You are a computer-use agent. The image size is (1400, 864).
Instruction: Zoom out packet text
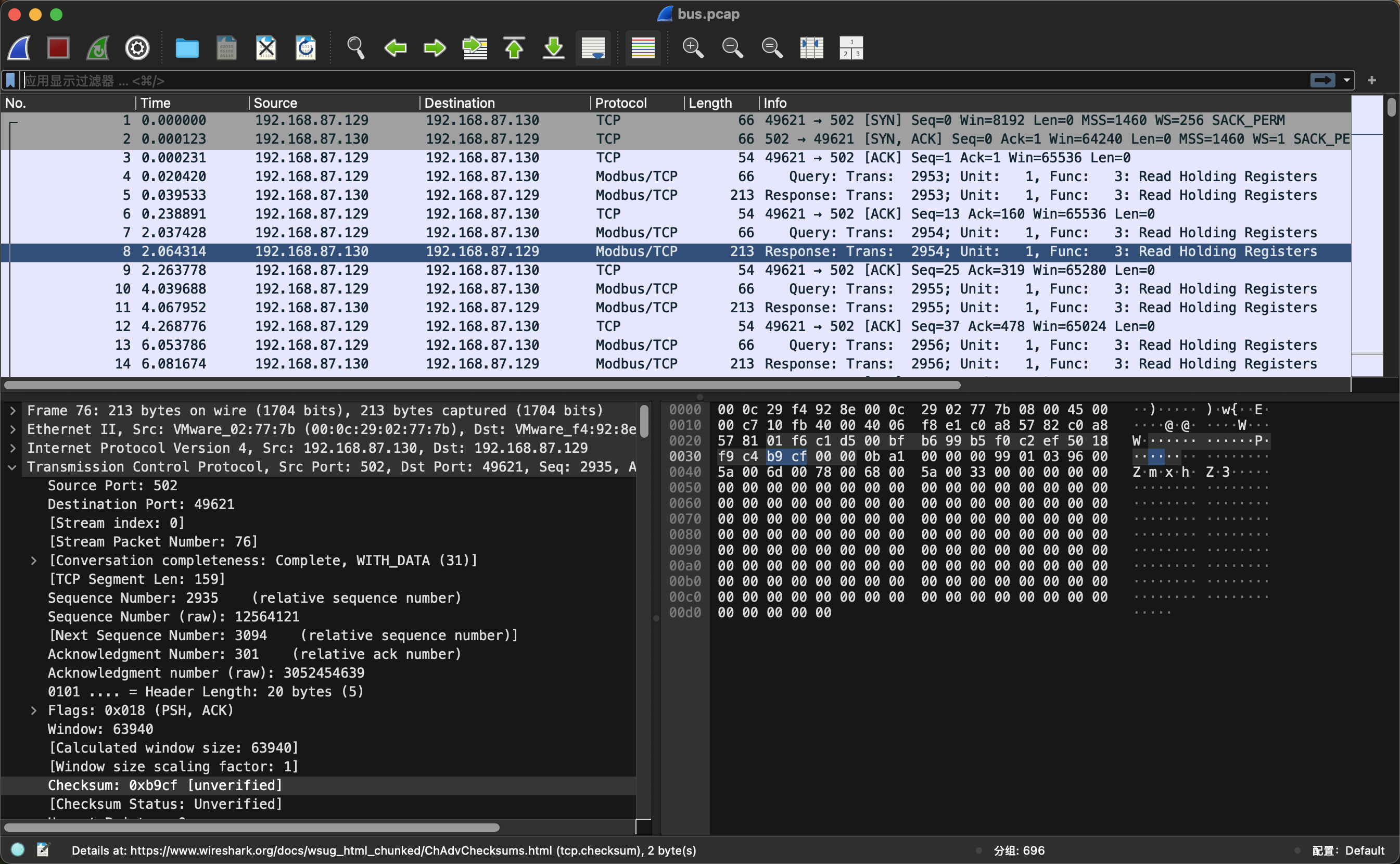(x=733, y=48)
